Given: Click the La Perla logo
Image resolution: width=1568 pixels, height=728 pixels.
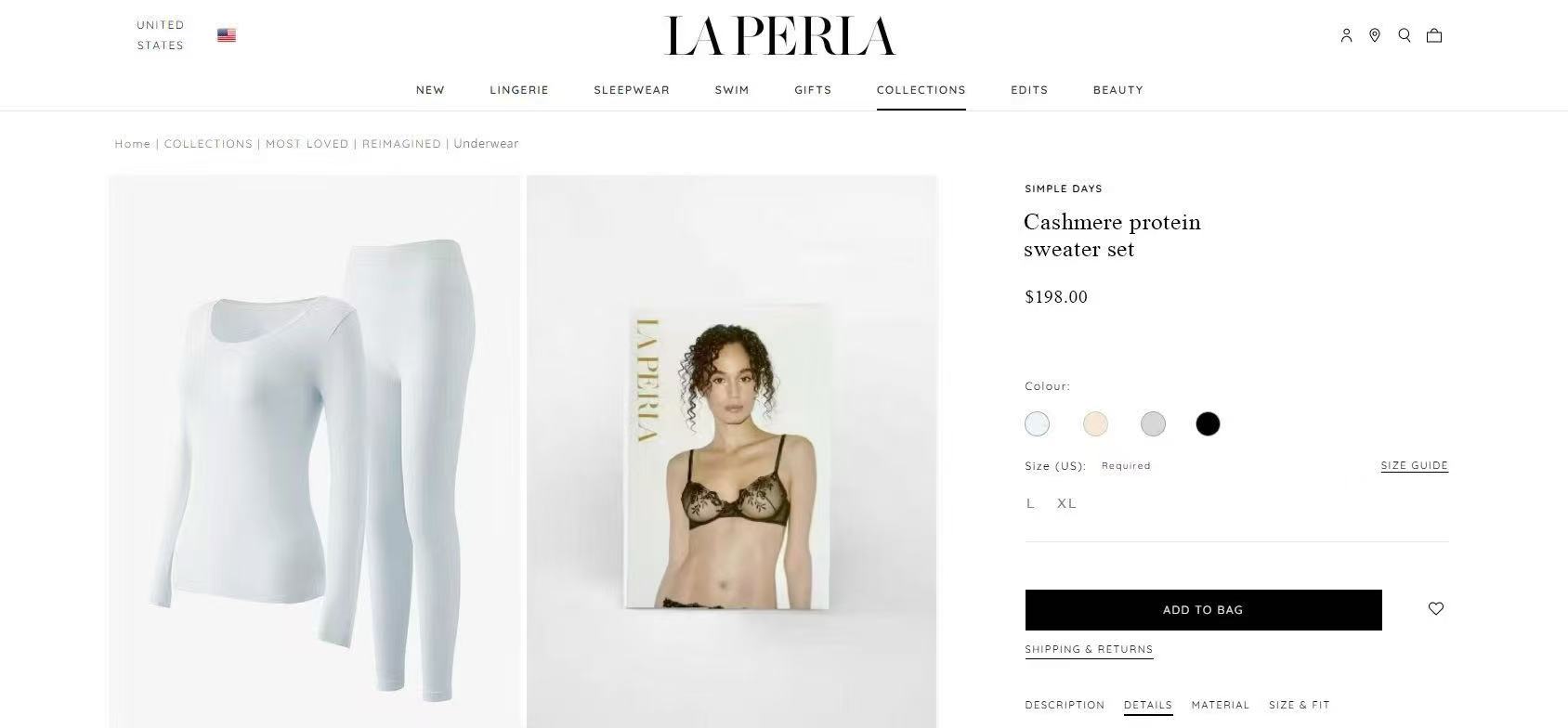Looking at the screenshot, I should [x=781, y=36].
